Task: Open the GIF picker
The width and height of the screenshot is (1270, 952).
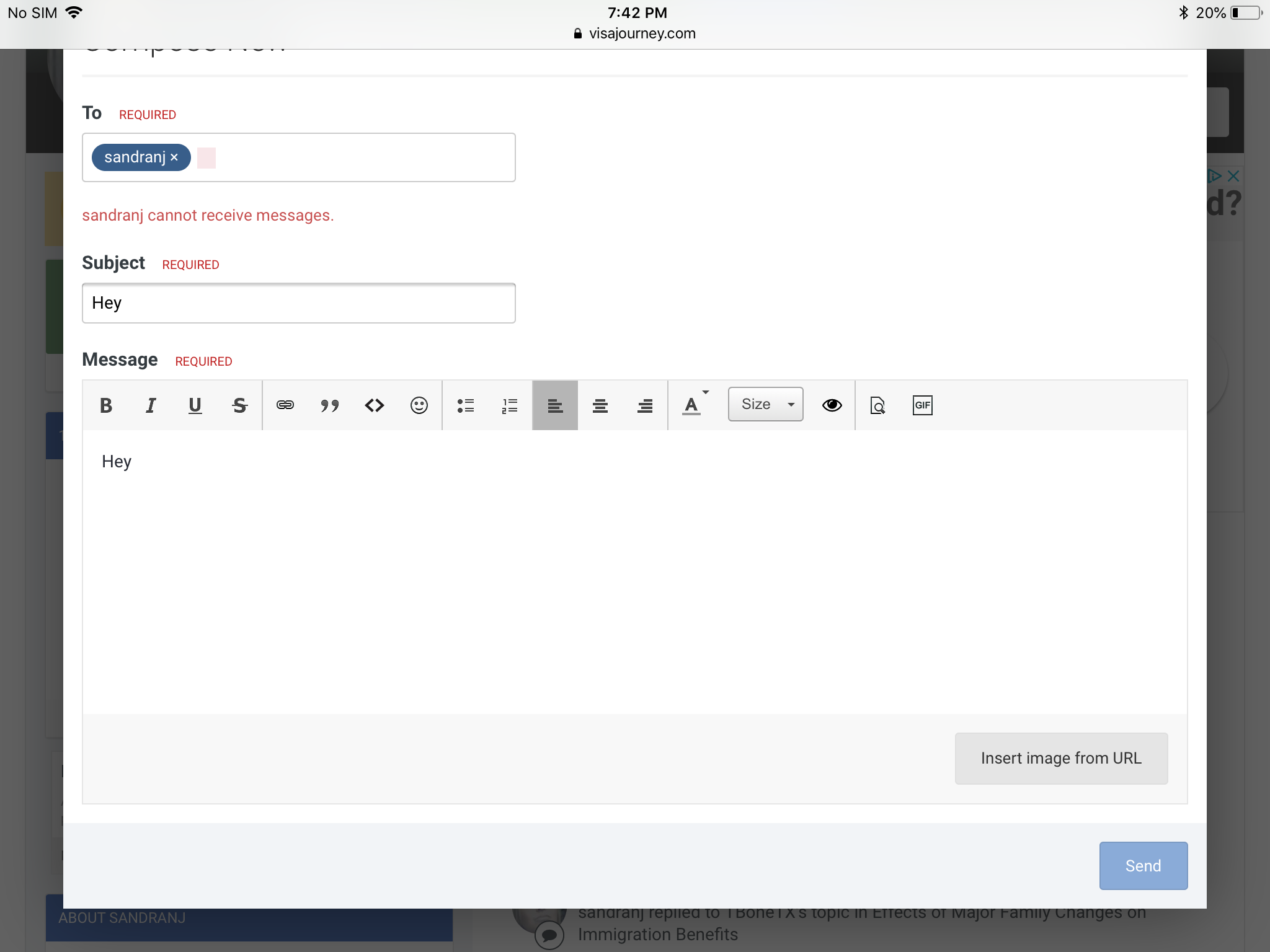Action: click(923, 405)
